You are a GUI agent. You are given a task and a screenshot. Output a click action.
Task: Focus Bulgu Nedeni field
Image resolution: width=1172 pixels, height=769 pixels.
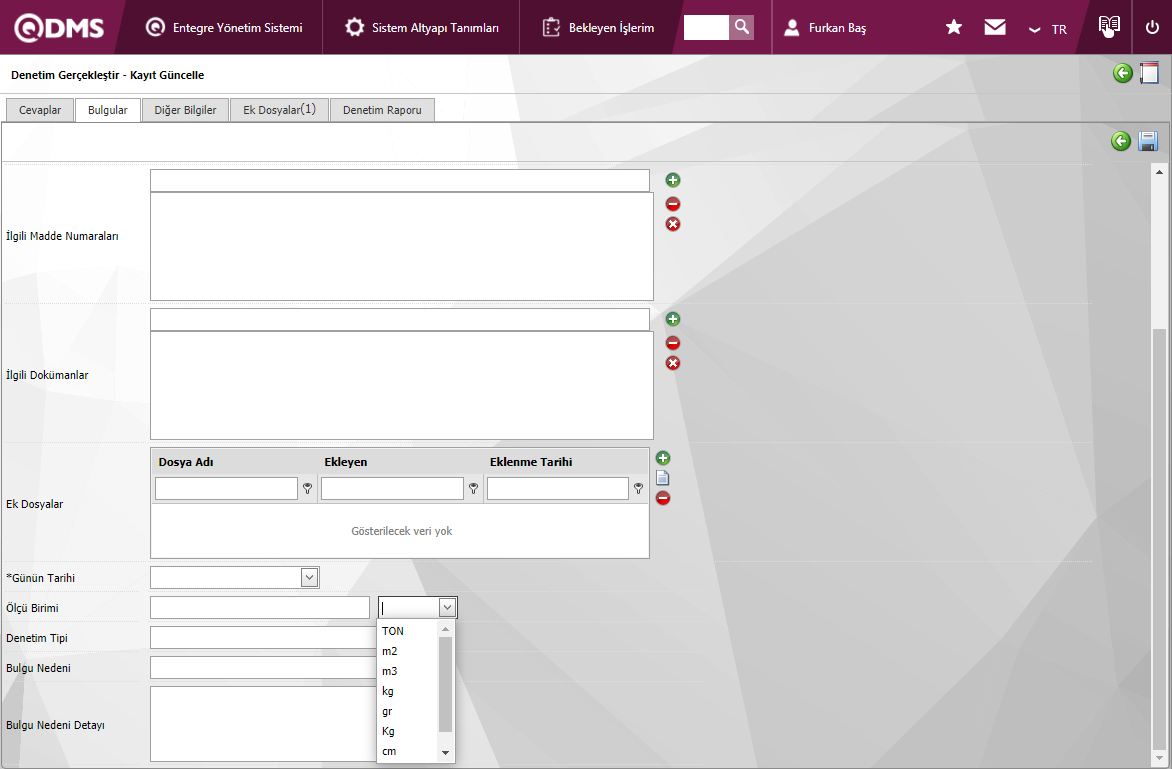pyautogui.click(x=263, y=667)
